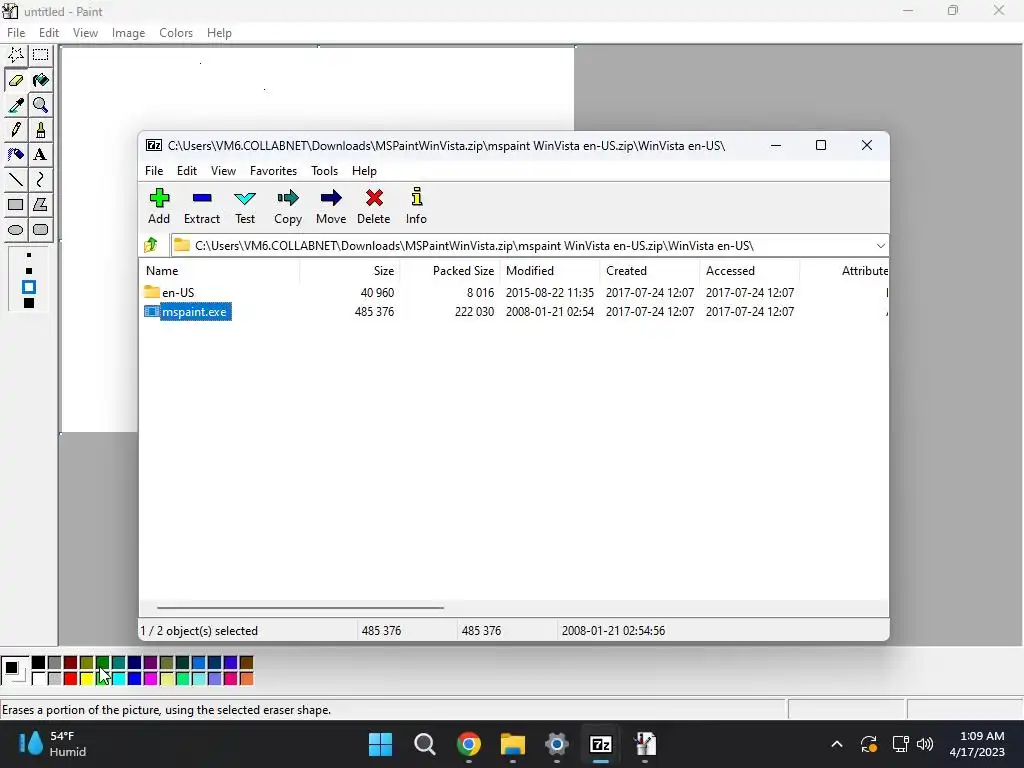Choose the second smallest eraser size
Viewport: 1024px width, 768px height.
tap(29, 270)
